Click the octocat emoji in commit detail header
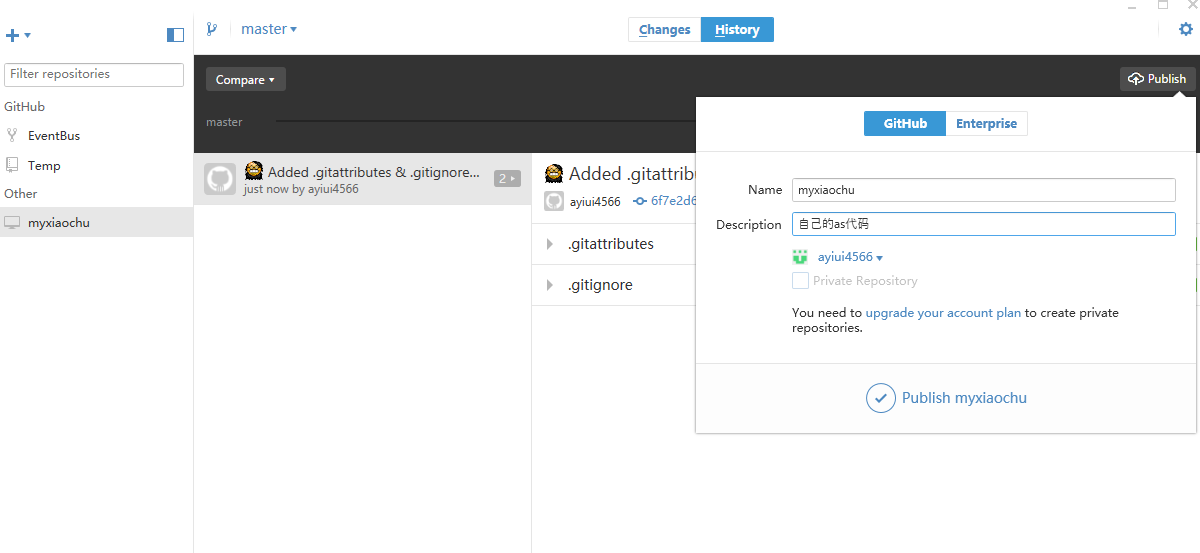This screenshot has height=553, width=1200. pos(554,172)
